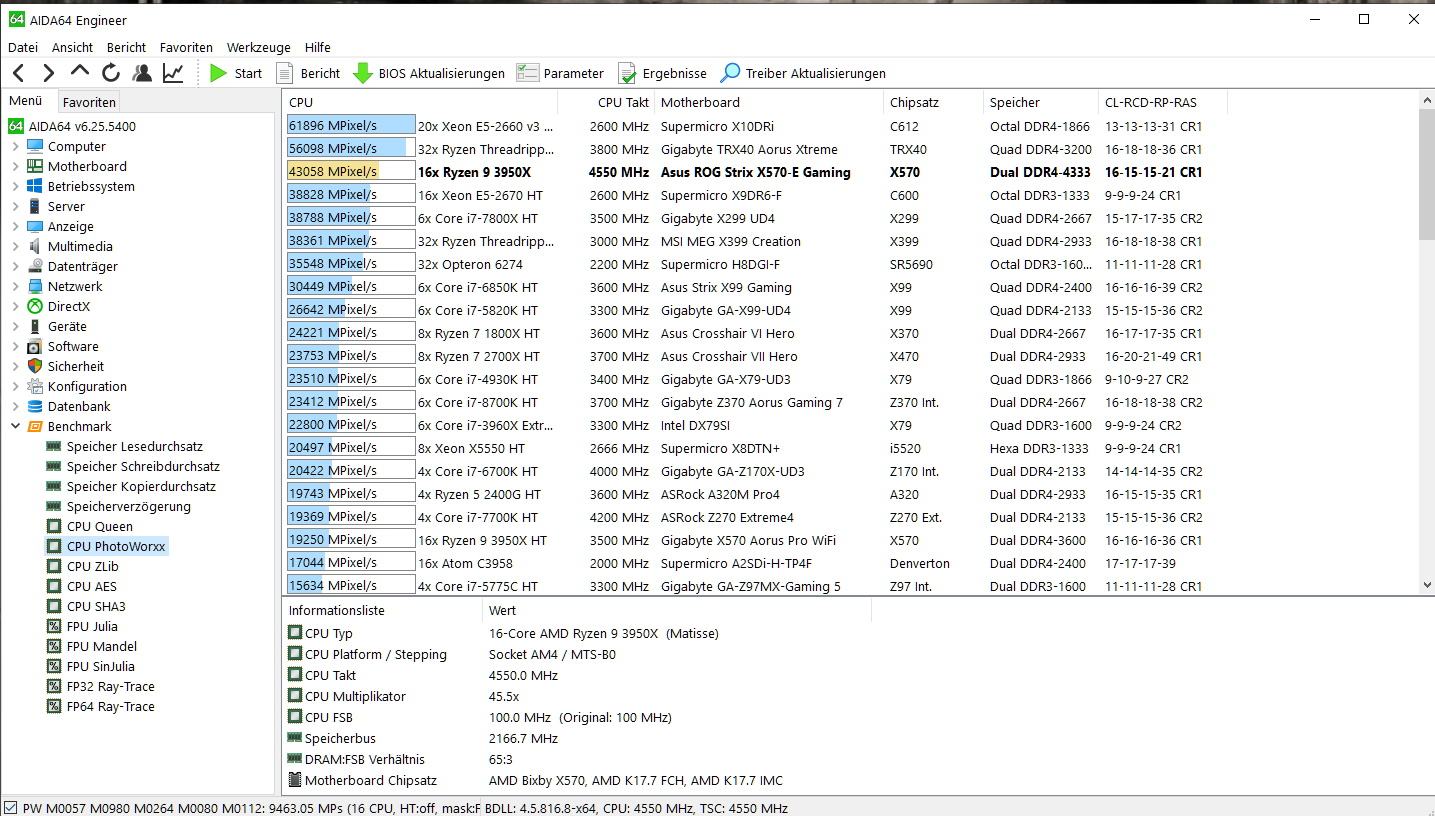The image size is (1435, 816).
Task: Expand the Server tree node
Action: pos(15,206)
